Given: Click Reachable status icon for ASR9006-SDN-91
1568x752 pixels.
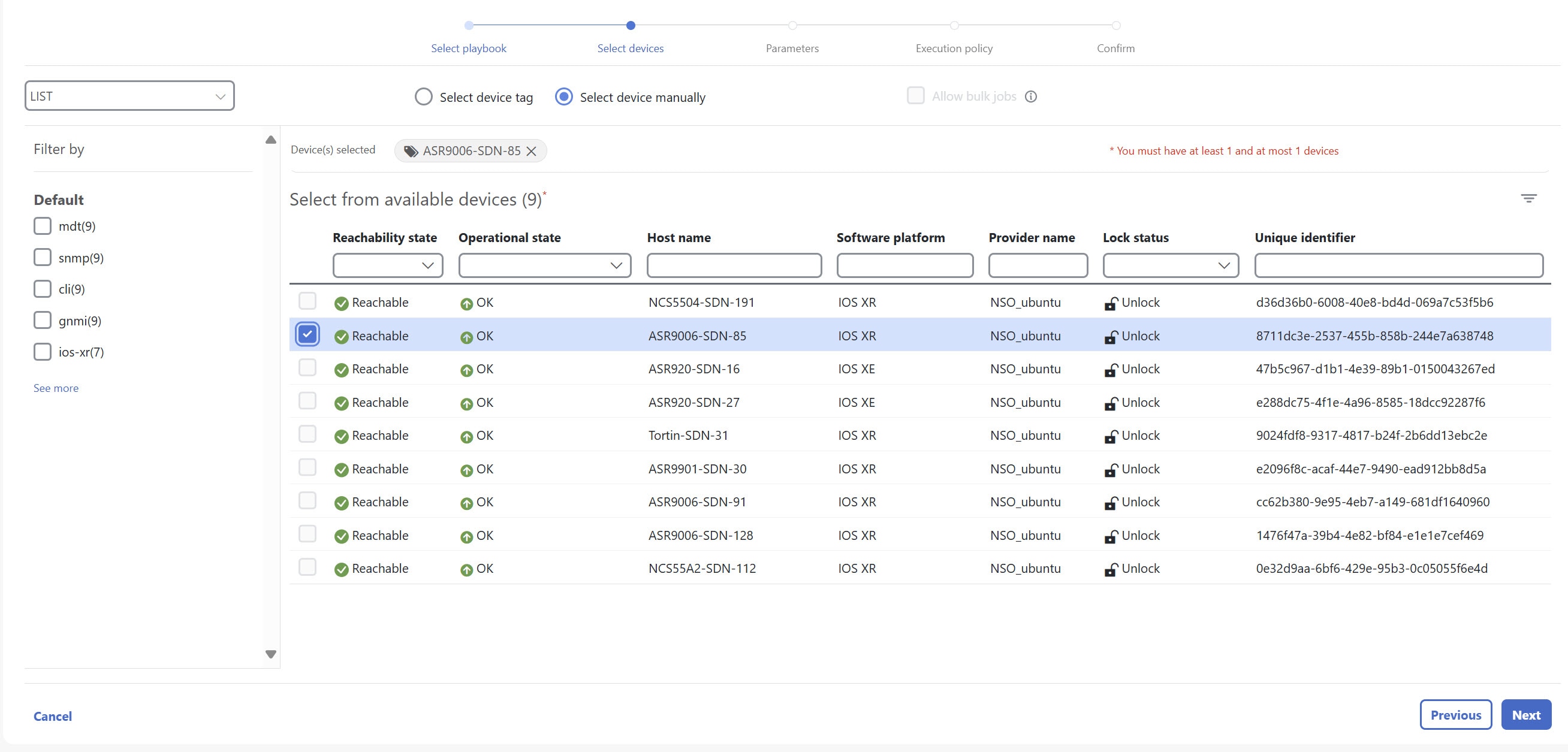Looking at the screenshot, I should coord(342,503).
